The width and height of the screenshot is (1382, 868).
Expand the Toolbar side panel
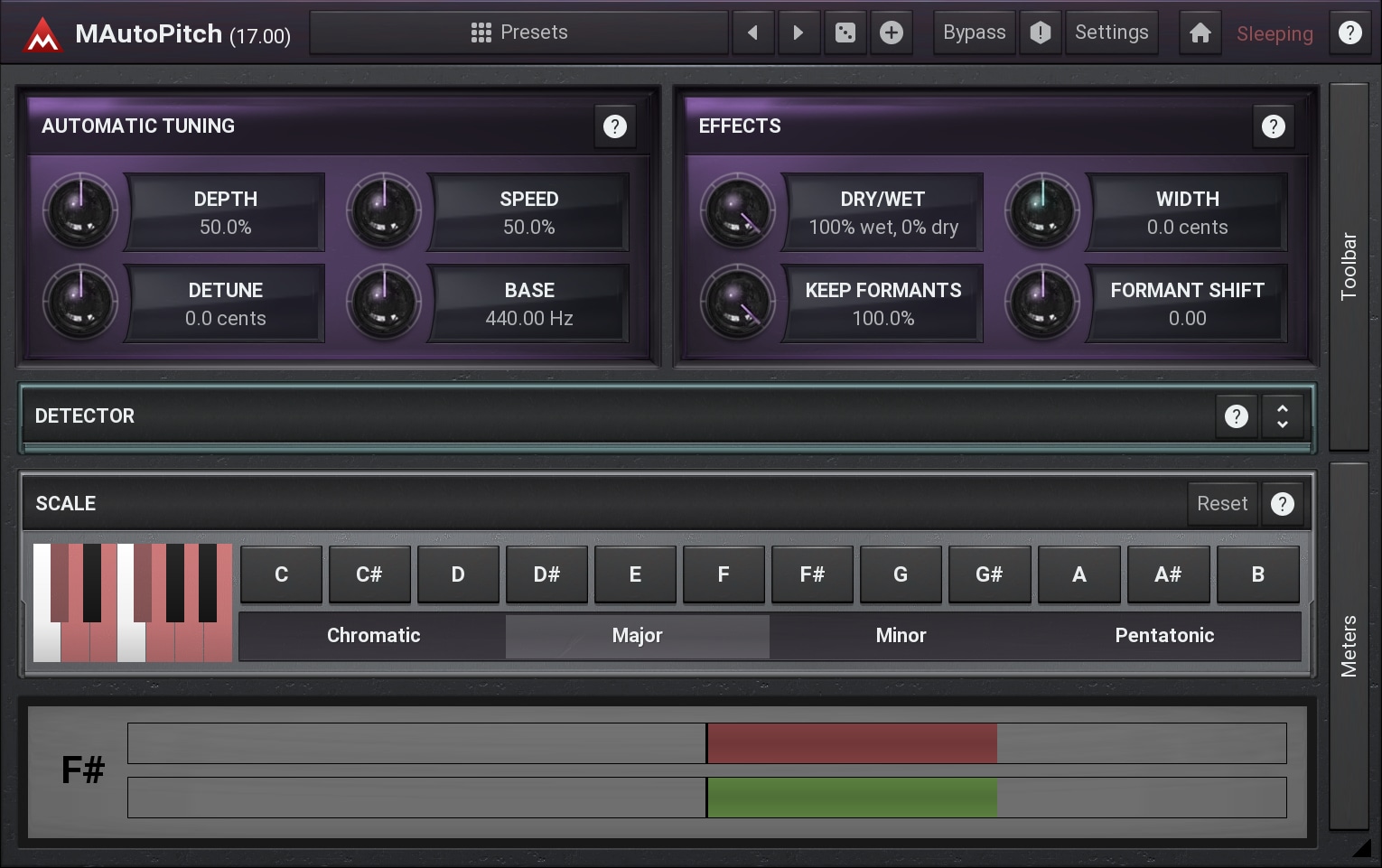(x=1349, y=266)
